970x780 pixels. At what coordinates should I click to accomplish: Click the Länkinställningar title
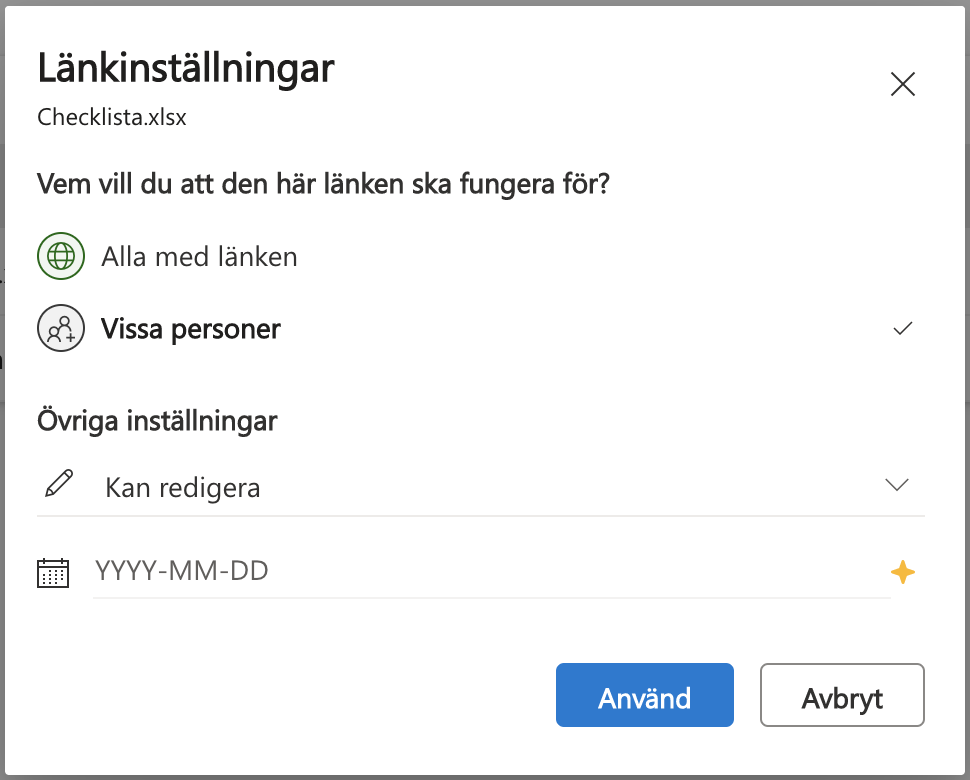coord(185,69)
